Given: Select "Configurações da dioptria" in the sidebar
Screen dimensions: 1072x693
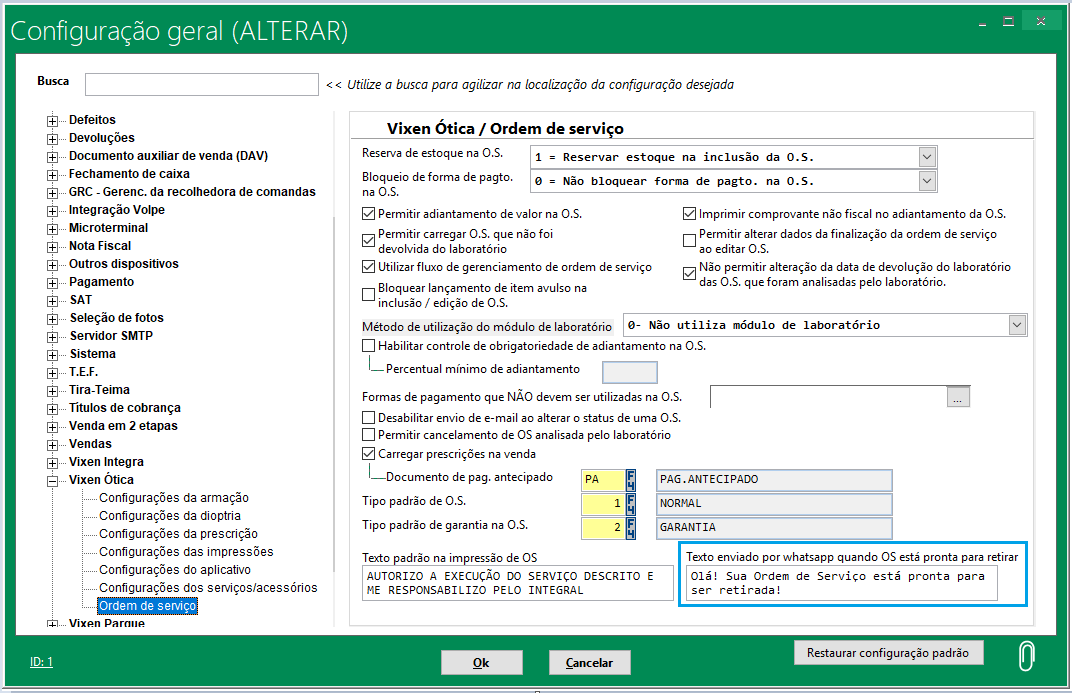Looking at the screenshot, I should 167,515.
